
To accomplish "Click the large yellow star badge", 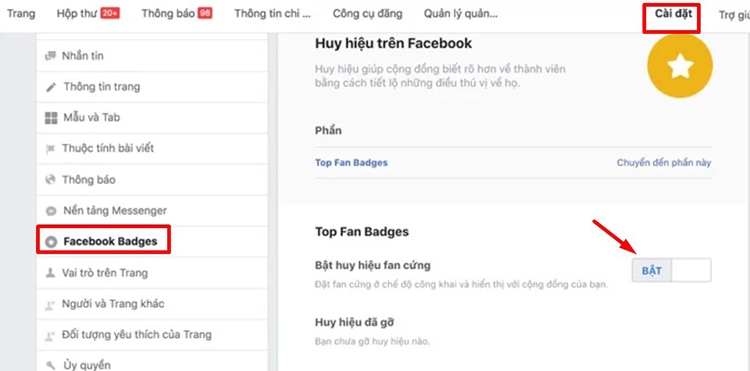I will coord(680,66).
